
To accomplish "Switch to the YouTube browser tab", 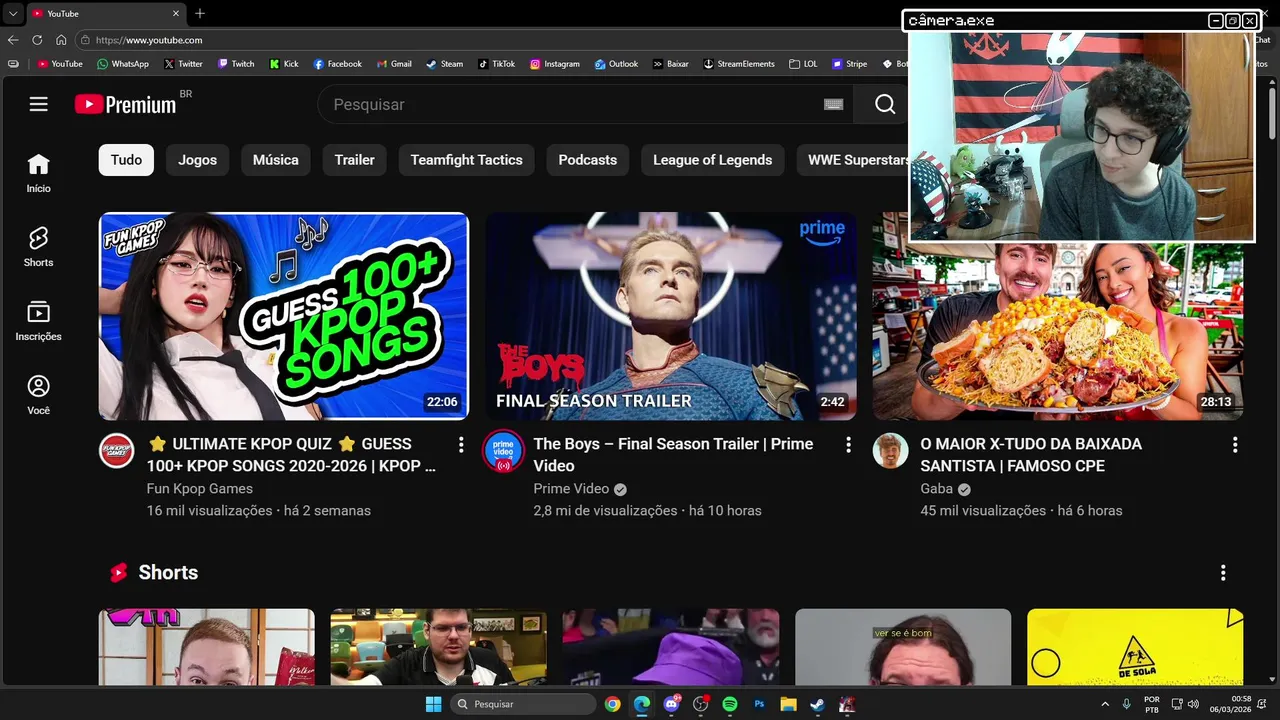I will pos(104,13).
